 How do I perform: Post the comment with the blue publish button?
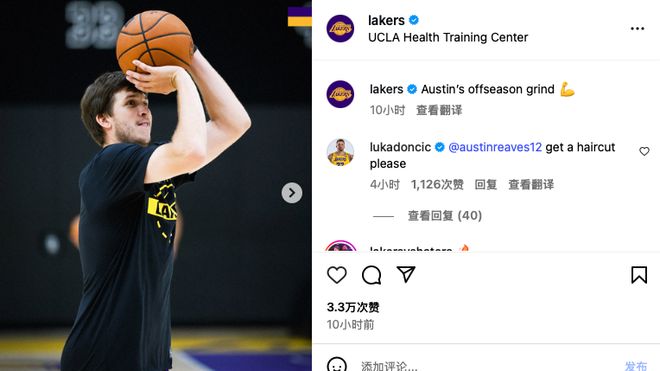[636, 366]
